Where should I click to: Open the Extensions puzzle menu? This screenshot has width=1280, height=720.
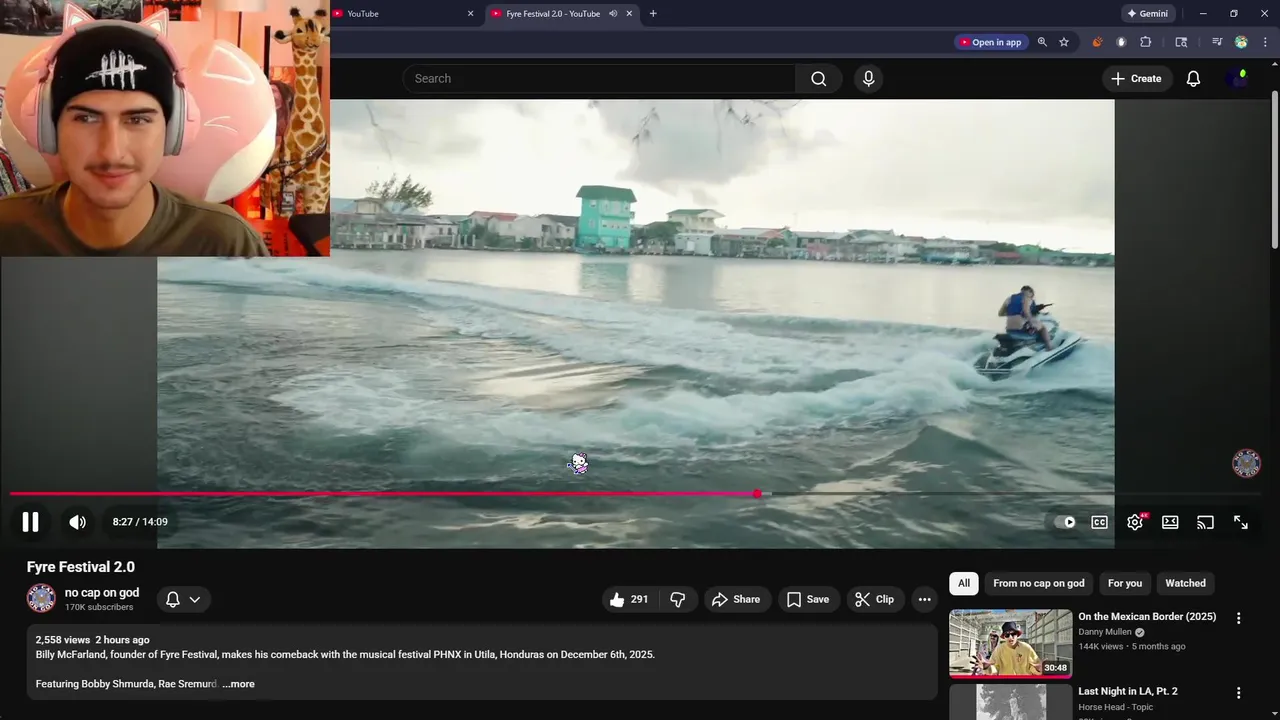(x=1146, y=42)
